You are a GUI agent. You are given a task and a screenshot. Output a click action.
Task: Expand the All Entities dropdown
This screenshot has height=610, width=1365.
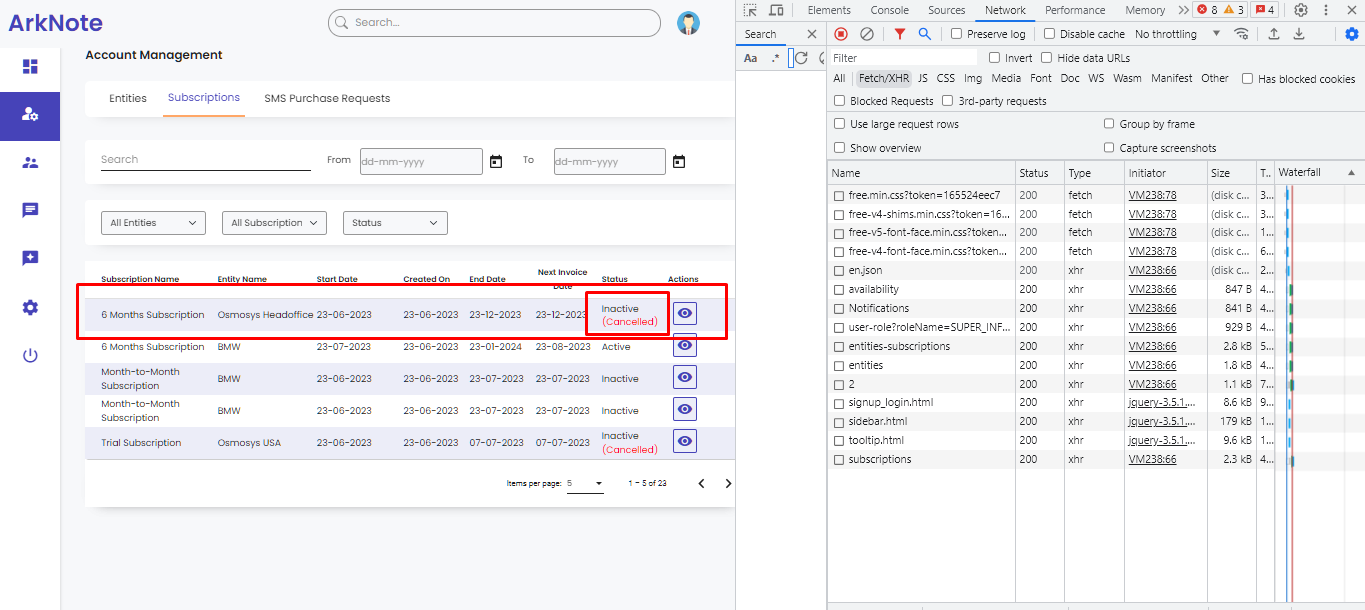[153, 223]
